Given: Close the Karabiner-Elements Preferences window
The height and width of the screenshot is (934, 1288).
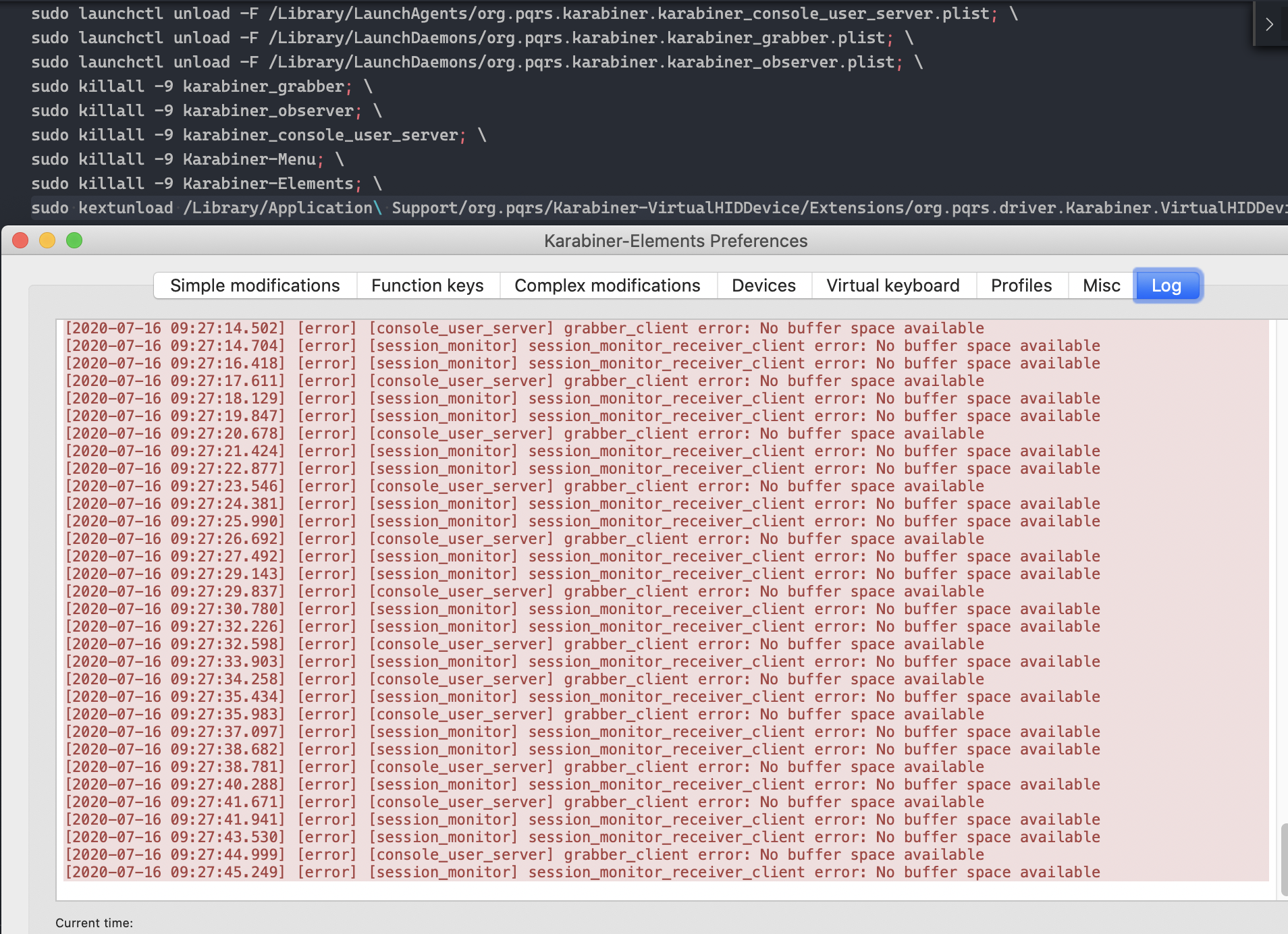Looking at the screenshot, I should pyautogui.click(x=20, y=240).
